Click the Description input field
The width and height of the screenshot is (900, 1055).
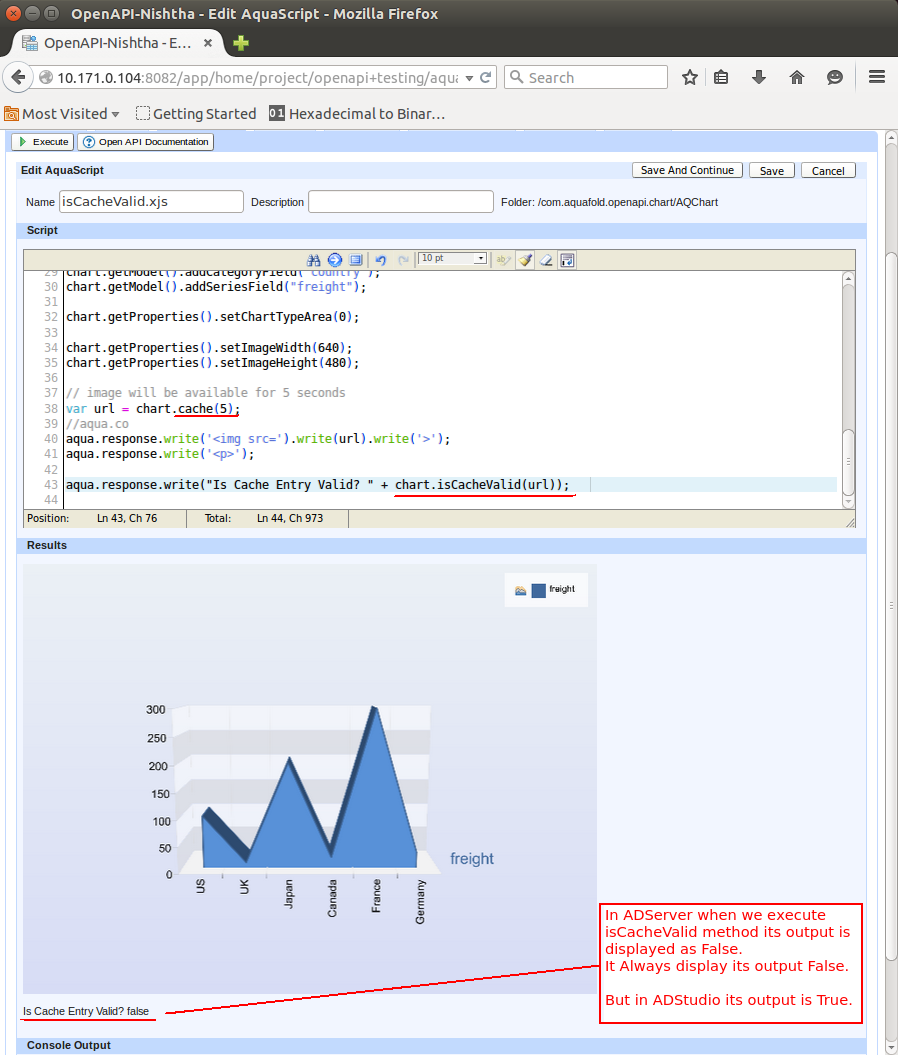[x=401, y=201]
